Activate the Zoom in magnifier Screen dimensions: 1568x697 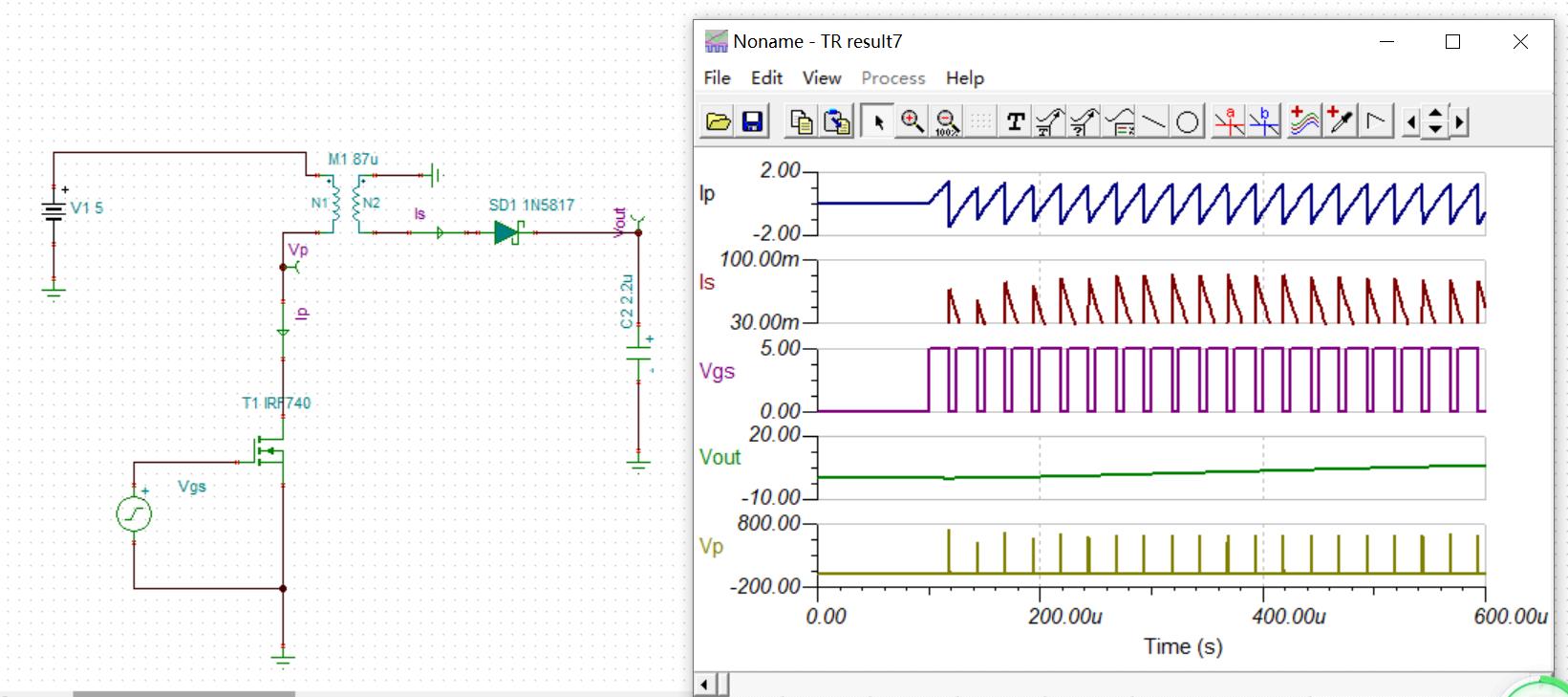pyautogui.click(x=913, y=121)
